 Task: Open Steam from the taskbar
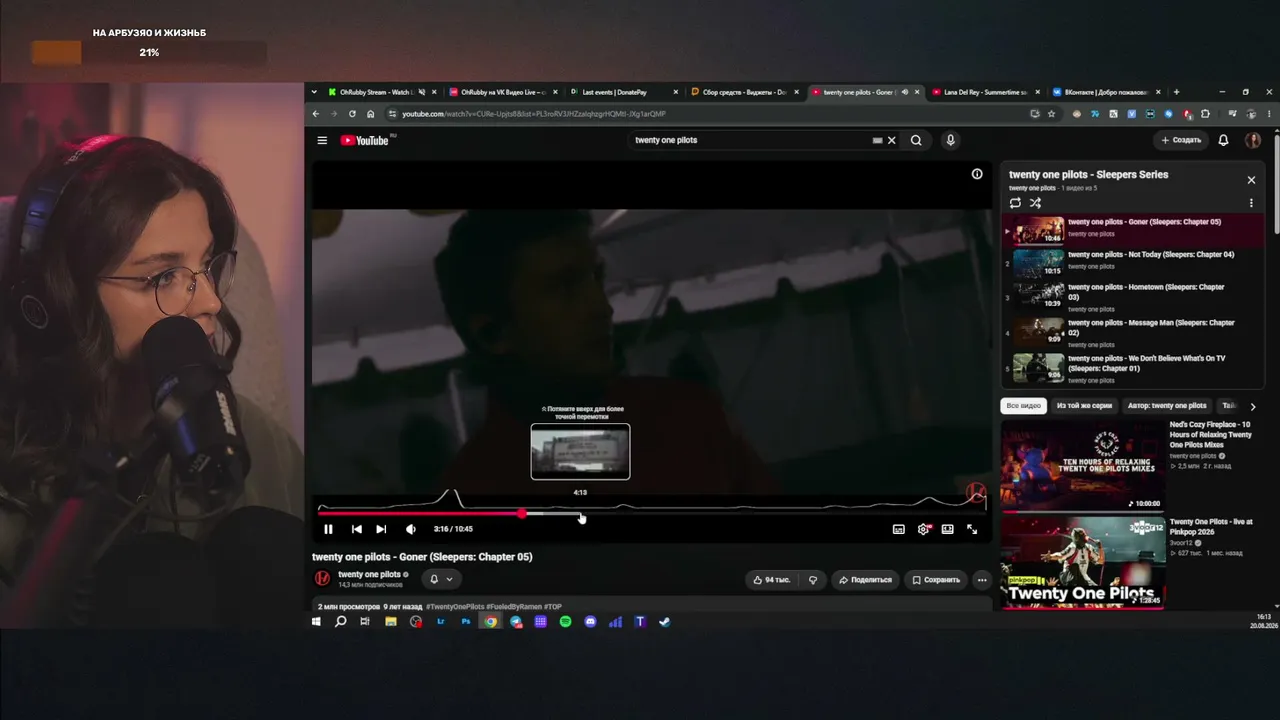click(665, 622)
